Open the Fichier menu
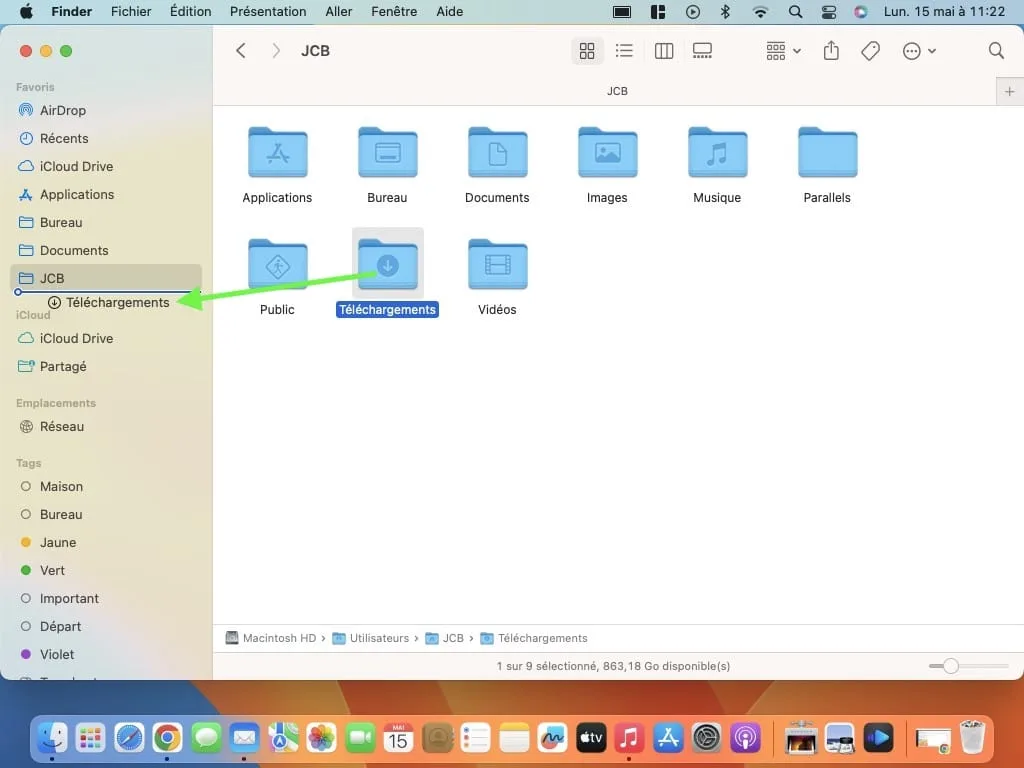Image resolution: width=1024 pixels, height=768 pixels. click(131, 11)
